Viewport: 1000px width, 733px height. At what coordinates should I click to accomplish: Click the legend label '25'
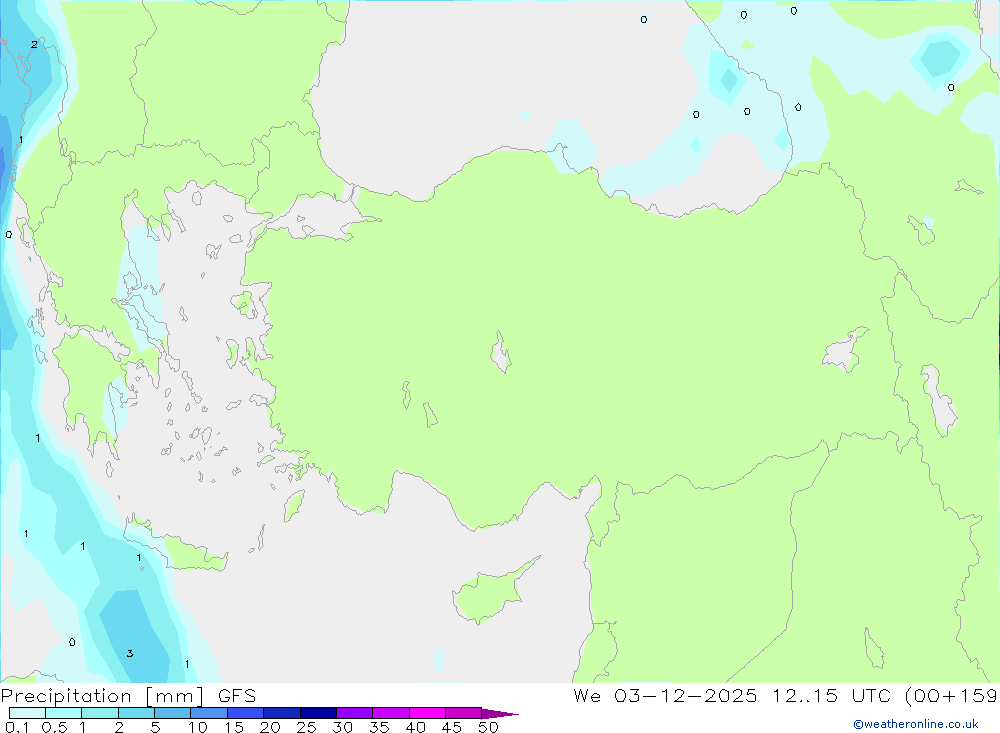306,727
